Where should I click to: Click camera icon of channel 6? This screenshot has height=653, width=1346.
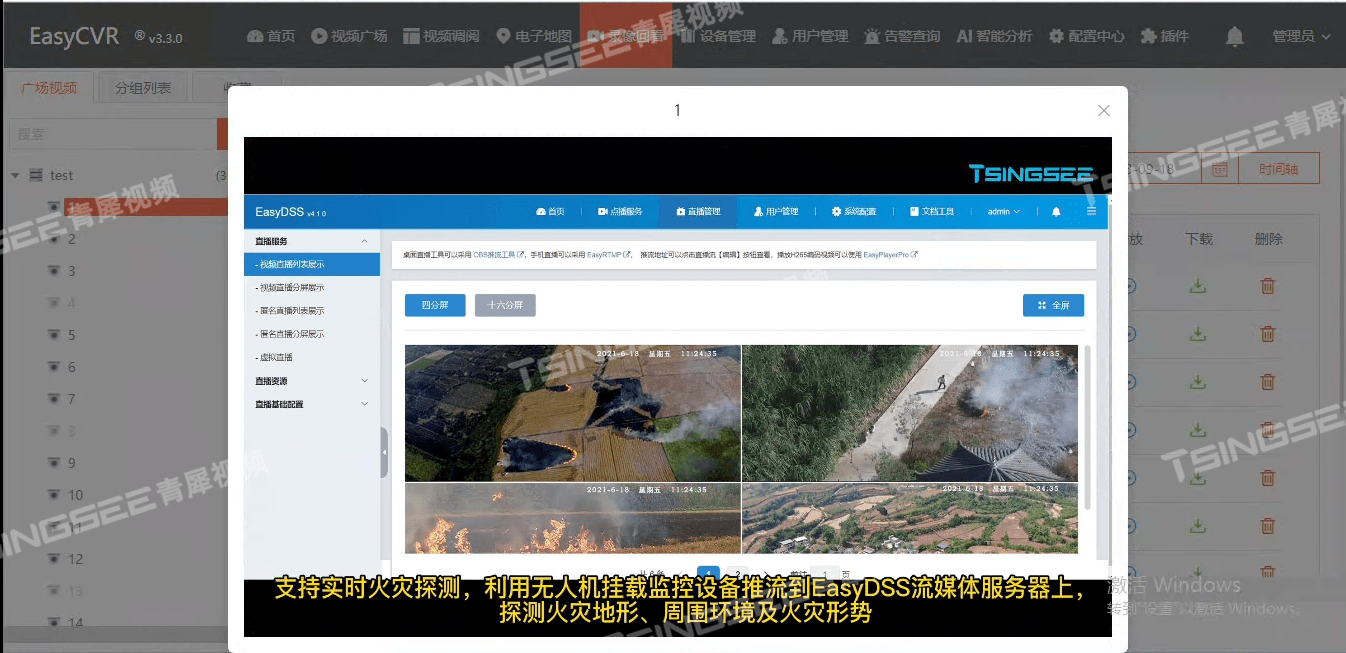tap(54, 367)
